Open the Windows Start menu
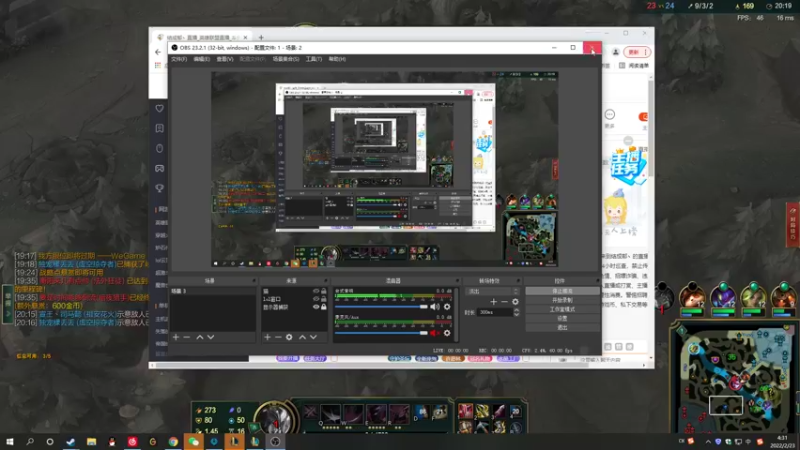The image size is (800, 450). tap(9, 442)
